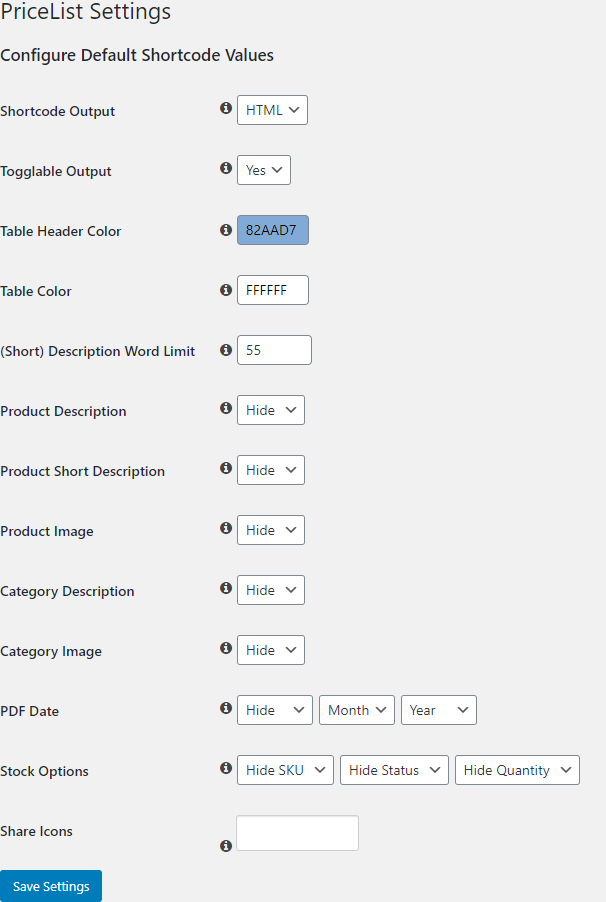
Task: Open the Hide Status dropdown
Action: coord(394,770)
